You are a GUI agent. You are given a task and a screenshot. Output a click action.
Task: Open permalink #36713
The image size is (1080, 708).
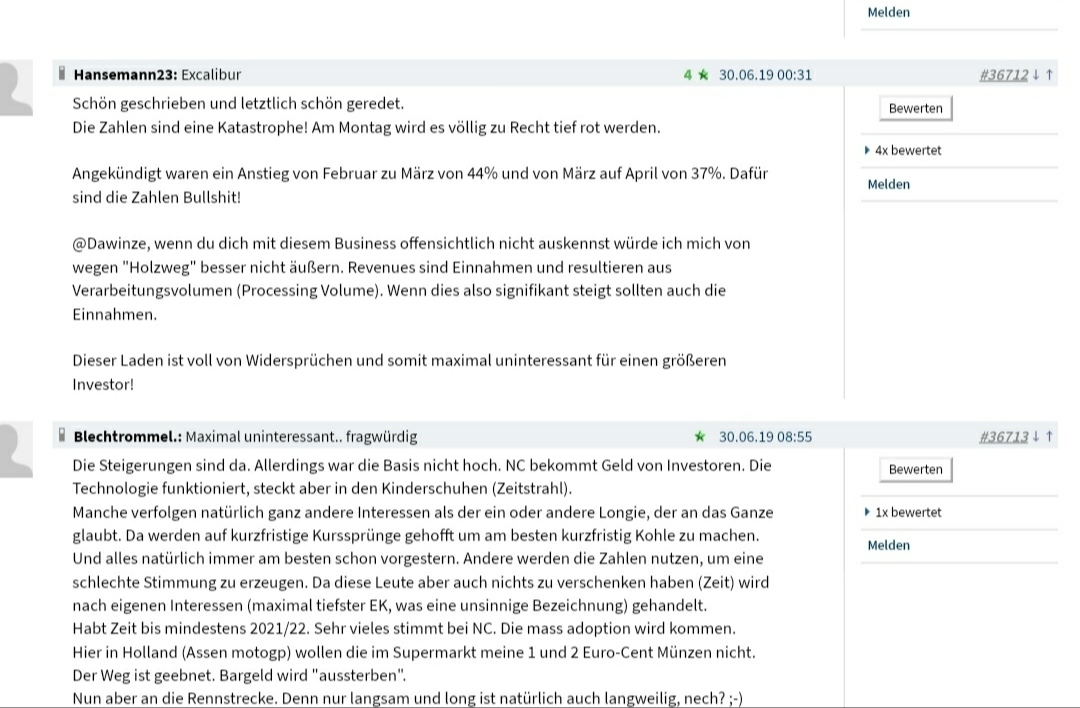(x=1002, y=436)
